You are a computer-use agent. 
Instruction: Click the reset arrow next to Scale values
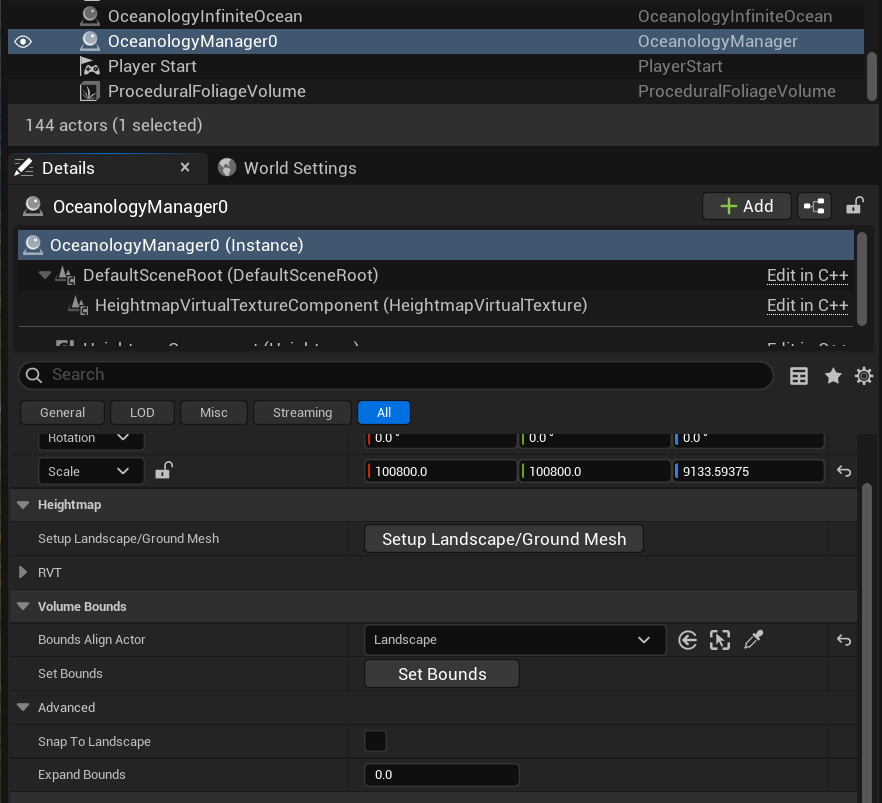[843, 470]
